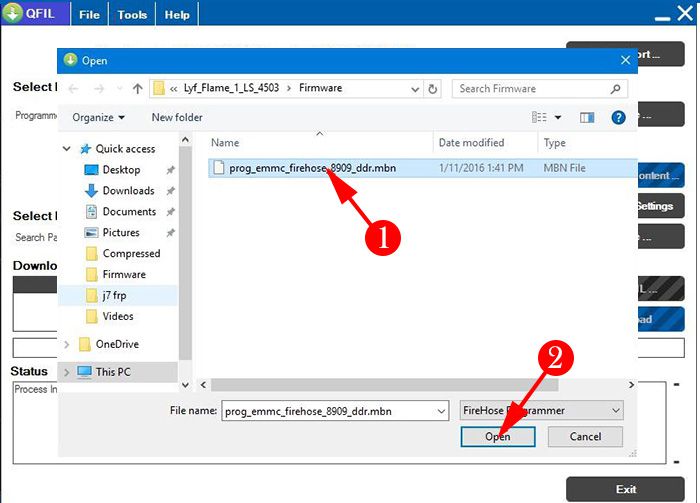This screenshot has height=503, width=700.
Task: Open FireHose Programmer file type dropdown
Action: coord(542,411)
